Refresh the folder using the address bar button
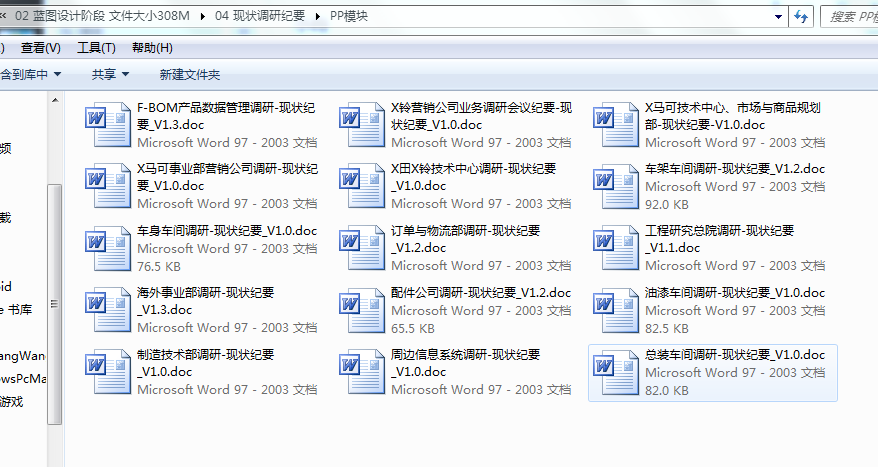Viewport: 878px width, 467px height. click(800, 16)
